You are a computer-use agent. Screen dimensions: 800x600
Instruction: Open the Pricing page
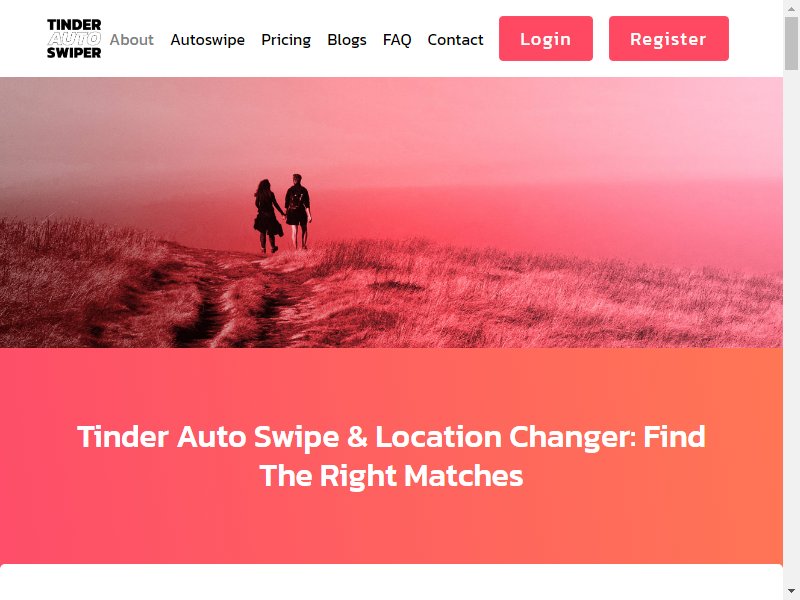click(286, 39)
